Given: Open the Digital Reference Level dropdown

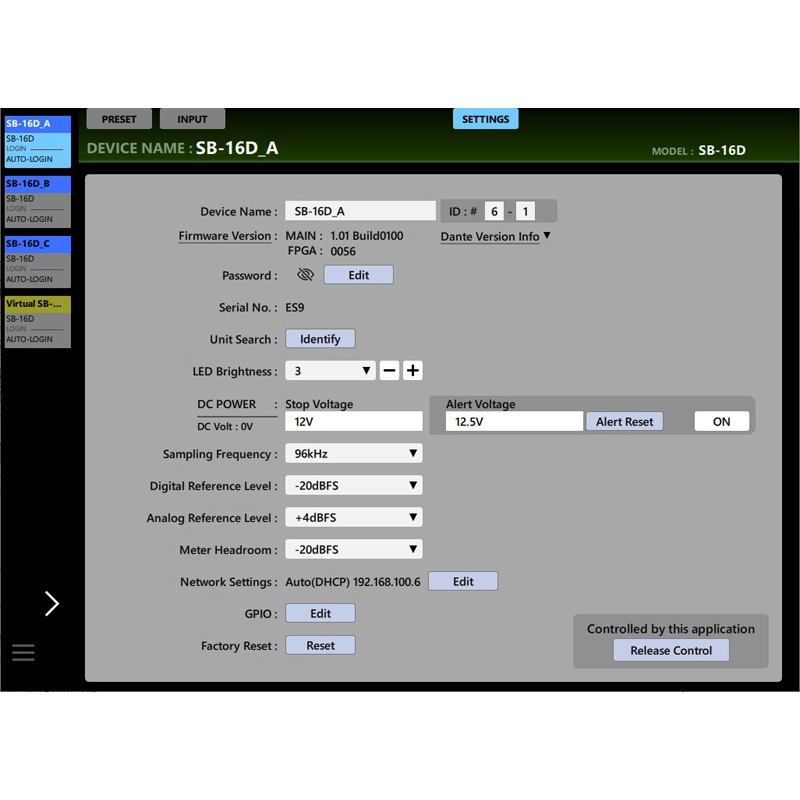Looking at the screenshot, I should coord(354,485).
